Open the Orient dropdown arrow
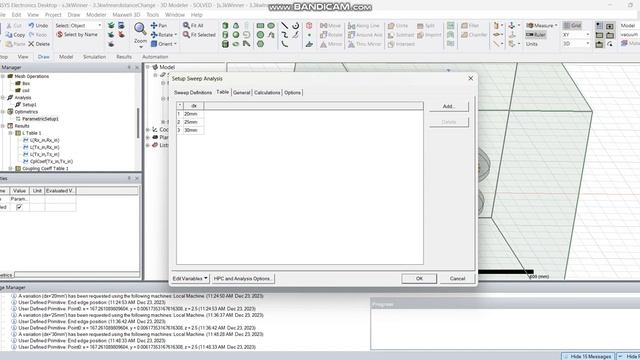The width and height of the screenshot is (640, 360). click(x=175, y=44)
